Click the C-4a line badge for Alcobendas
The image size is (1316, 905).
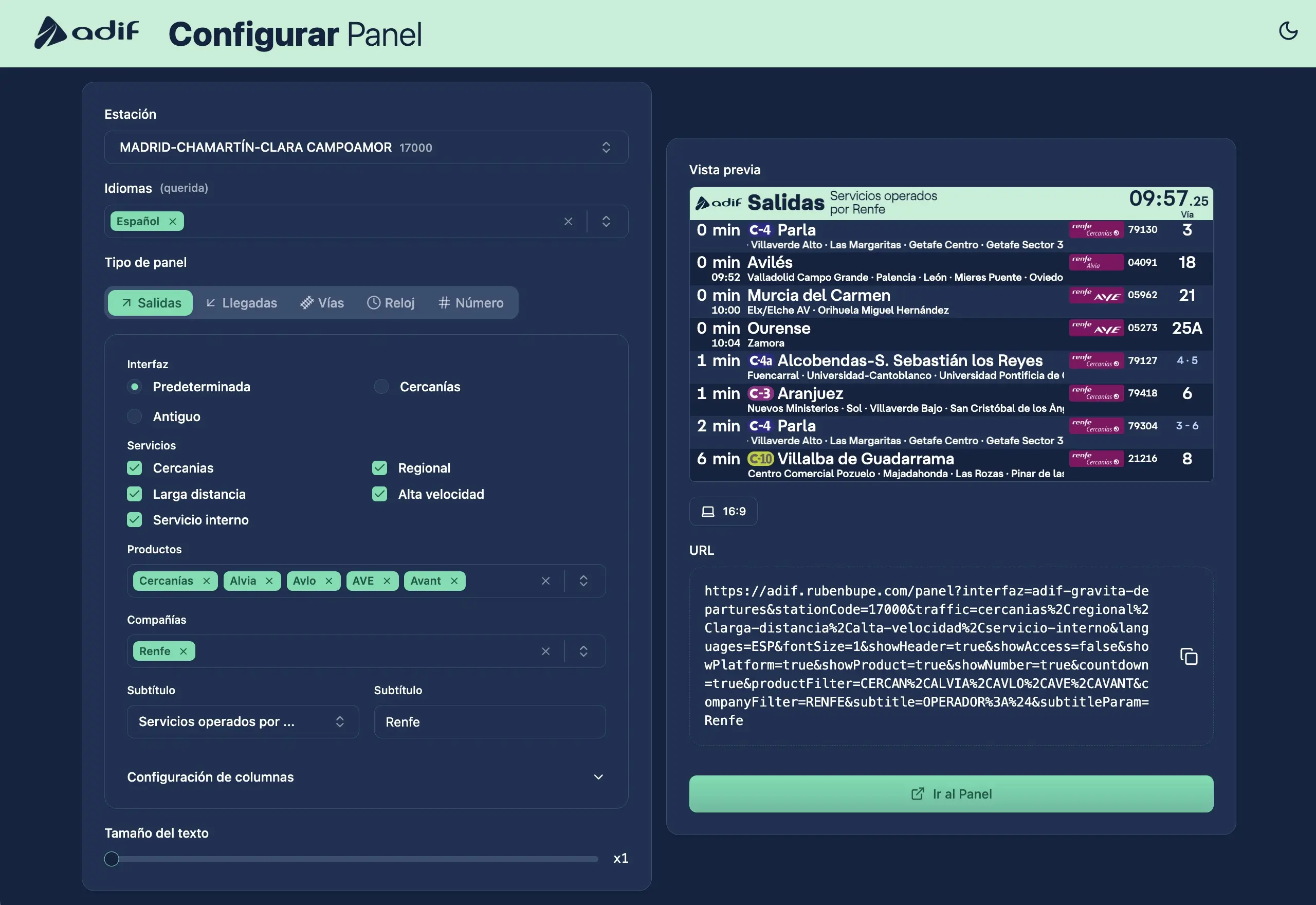[x=760, y=360]
